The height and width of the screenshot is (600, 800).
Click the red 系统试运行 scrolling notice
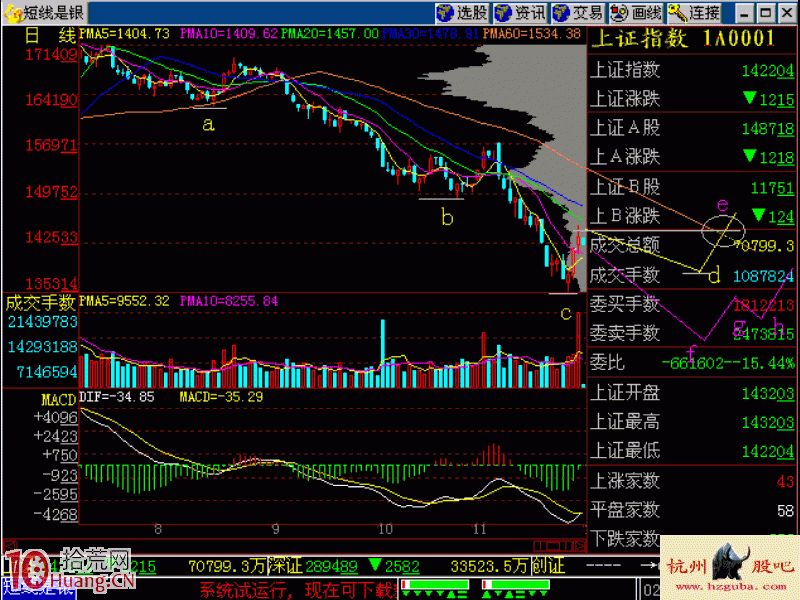298,590
